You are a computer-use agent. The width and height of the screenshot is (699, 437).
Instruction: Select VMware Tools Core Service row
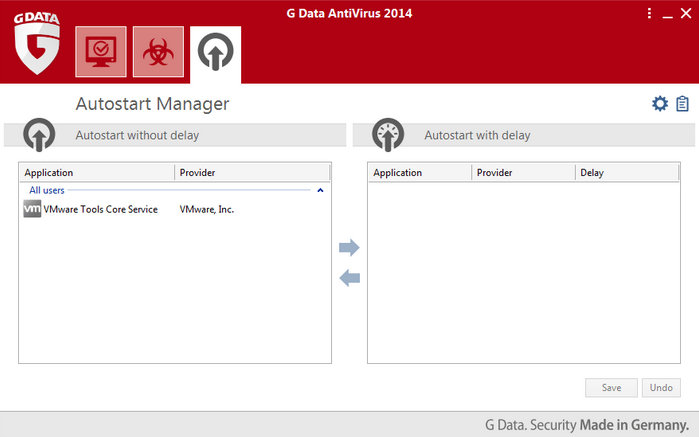point(175,209)
